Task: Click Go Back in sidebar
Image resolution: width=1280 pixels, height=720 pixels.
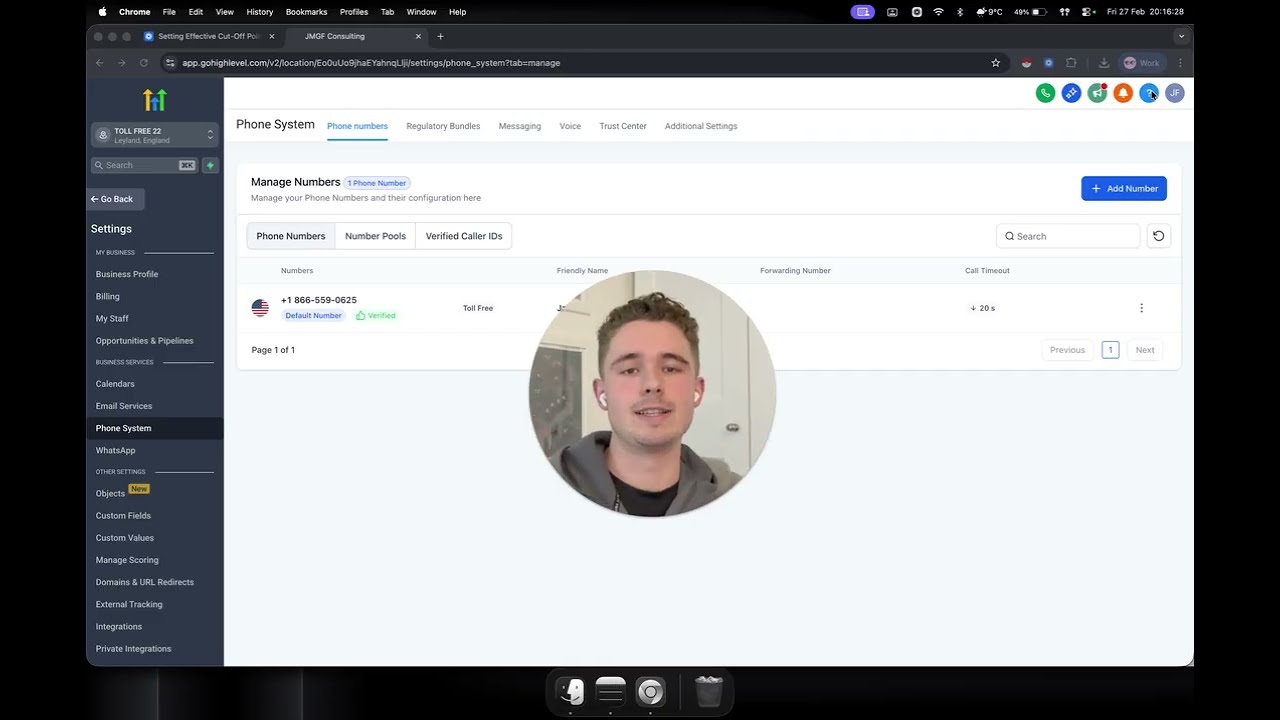Action: point(116,199)
